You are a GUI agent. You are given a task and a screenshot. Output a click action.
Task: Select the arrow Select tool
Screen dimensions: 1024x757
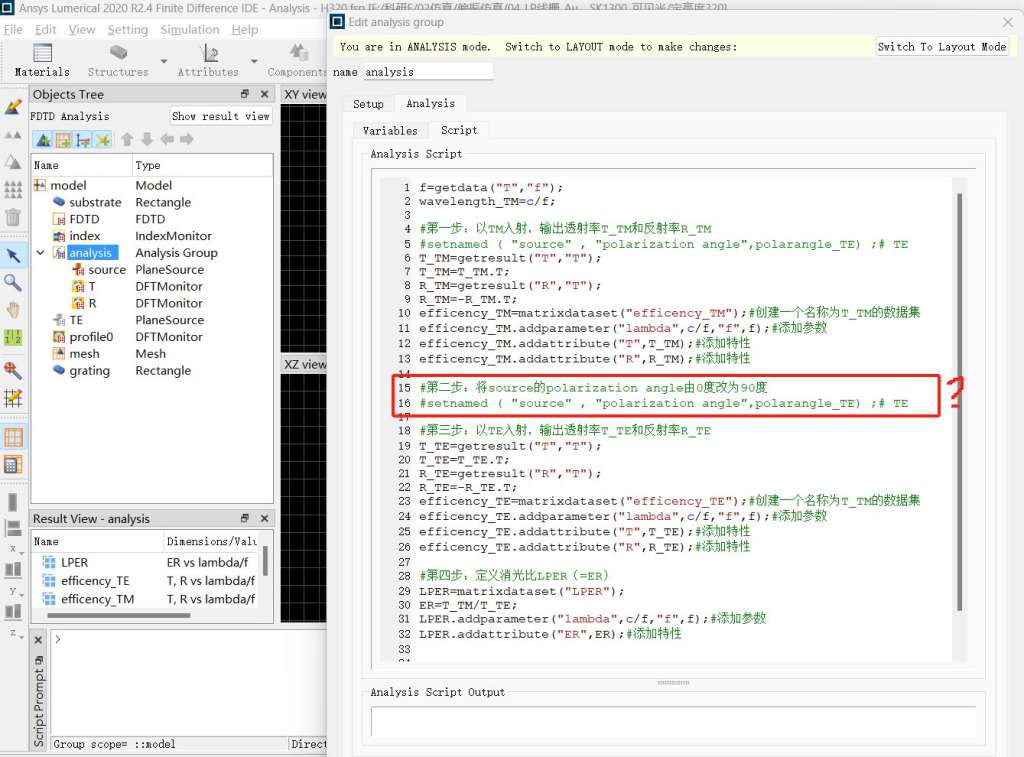click(x=13, y=255)
